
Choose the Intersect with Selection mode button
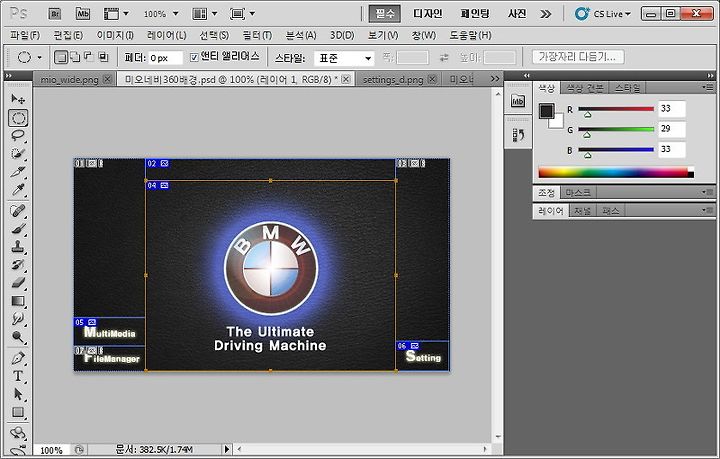103,57
